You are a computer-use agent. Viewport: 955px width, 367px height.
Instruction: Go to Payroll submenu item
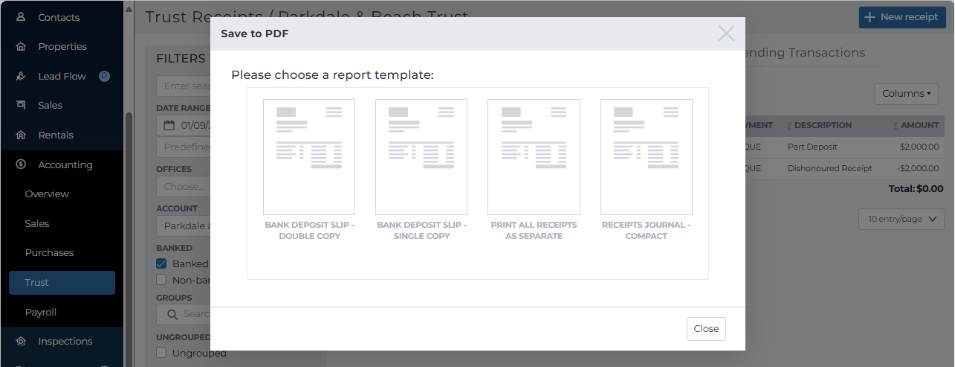point(41,312)
